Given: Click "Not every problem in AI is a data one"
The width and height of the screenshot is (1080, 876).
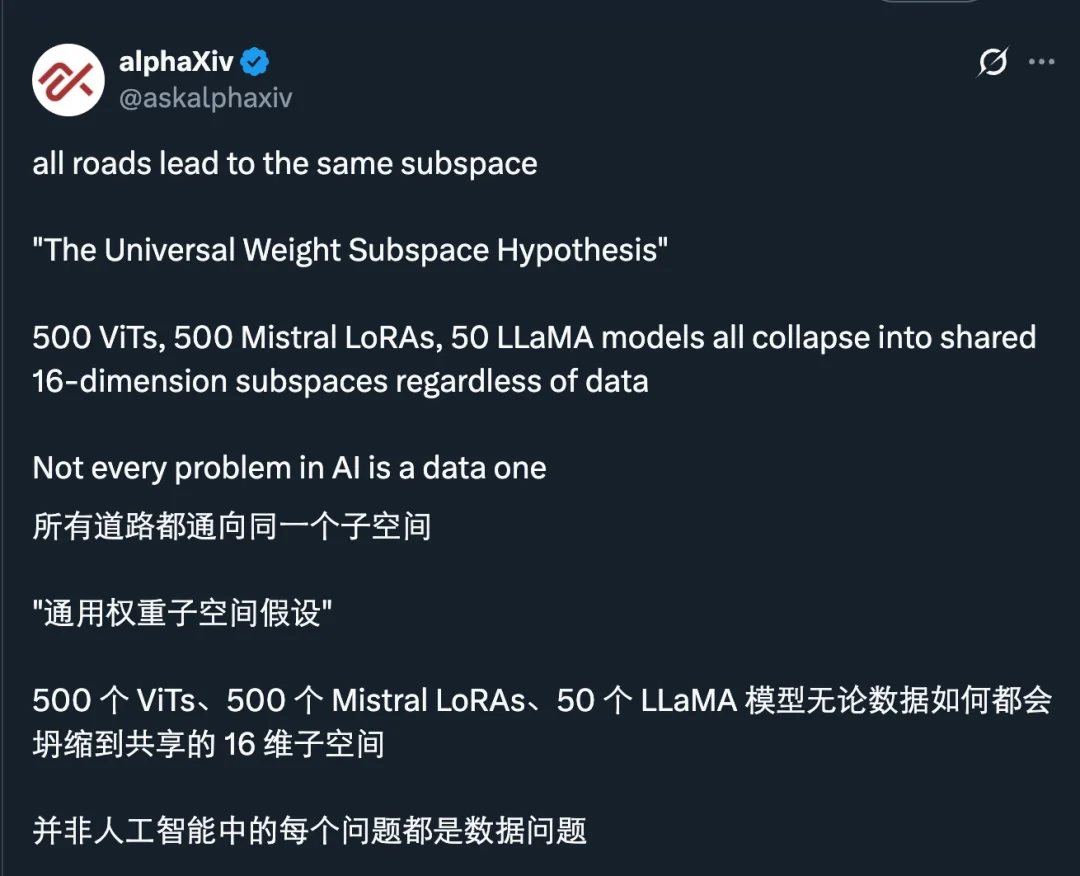Looking at the screenshot, I should click(x=289, y=467).
